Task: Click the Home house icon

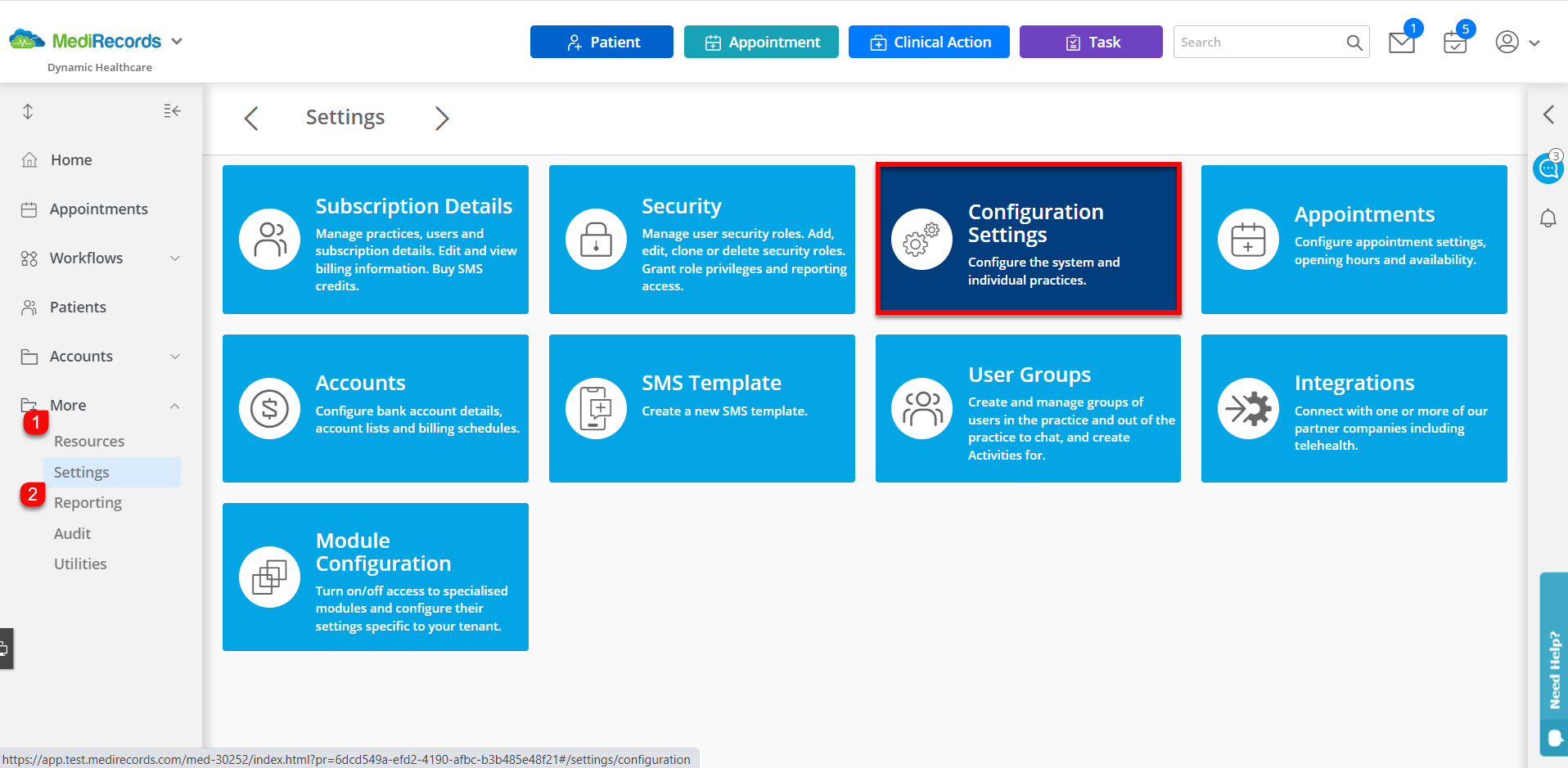Action: pyautogui.click(x=29, y=160)
